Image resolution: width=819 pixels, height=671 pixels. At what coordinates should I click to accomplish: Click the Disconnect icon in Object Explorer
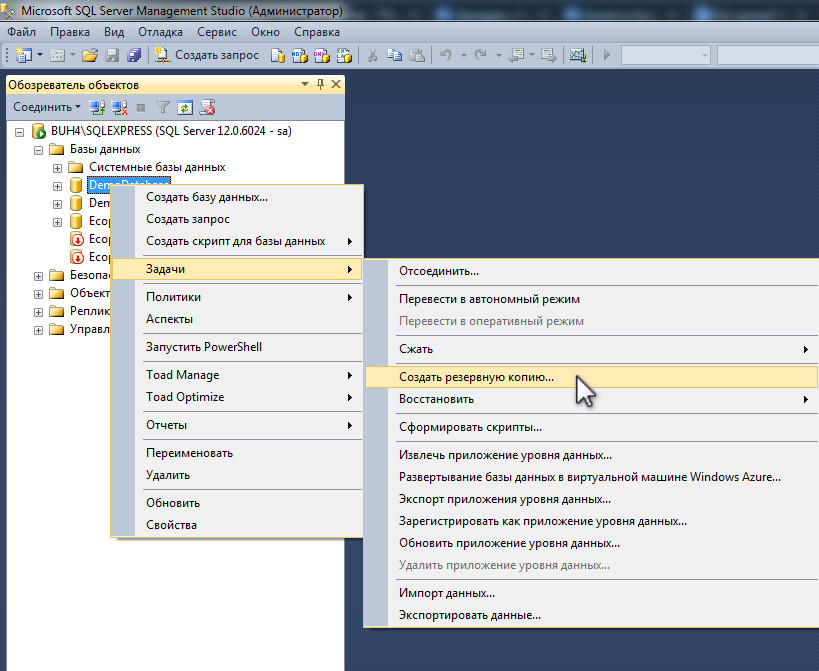pos(119,107)
